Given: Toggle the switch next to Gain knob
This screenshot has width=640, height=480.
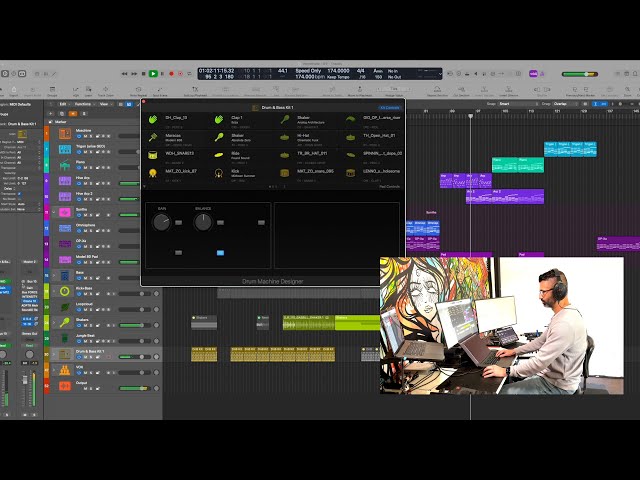Looking at the screenshot, I should tap(179, 222).
